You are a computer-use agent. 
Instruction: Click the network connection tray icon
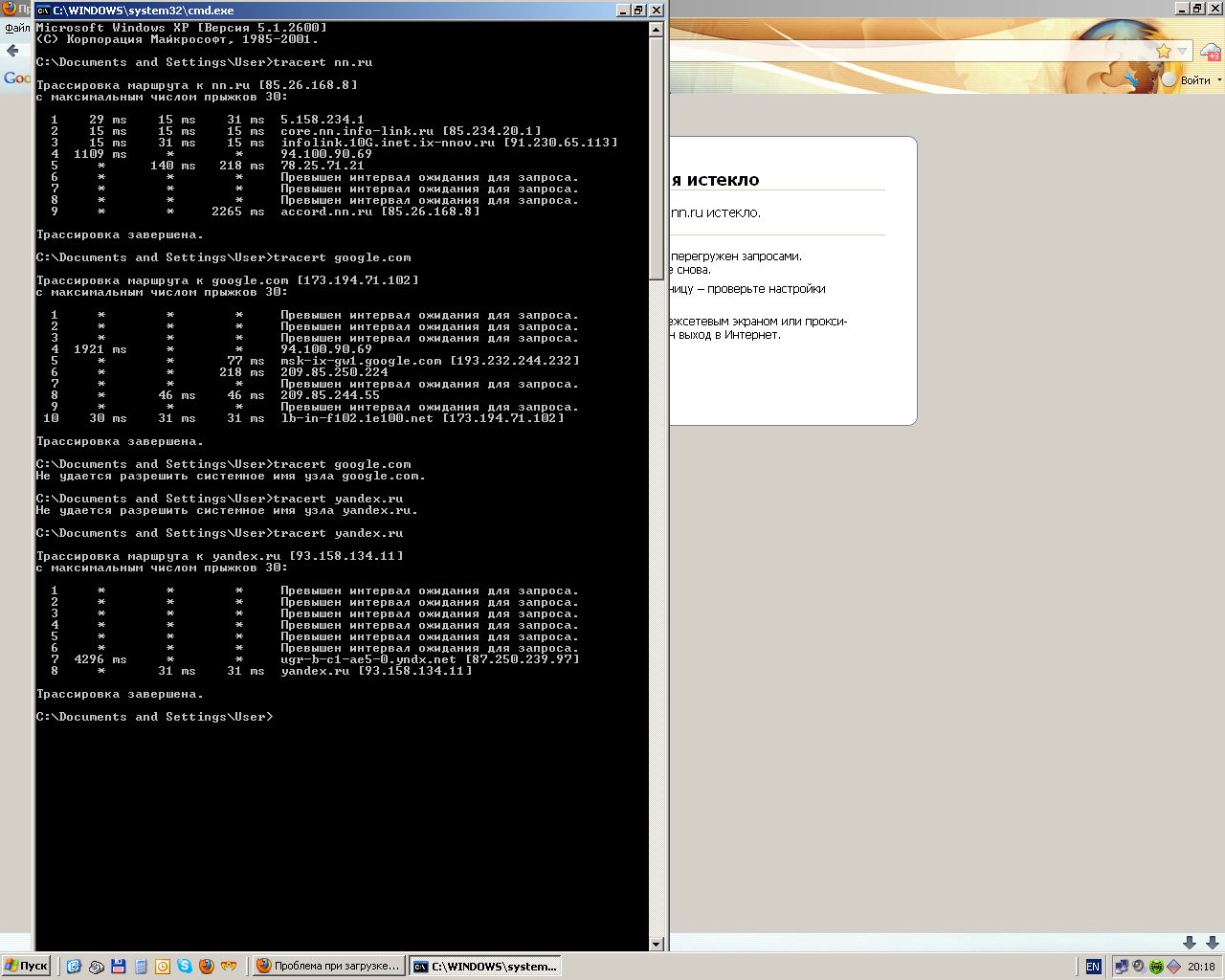point(1122,967)
